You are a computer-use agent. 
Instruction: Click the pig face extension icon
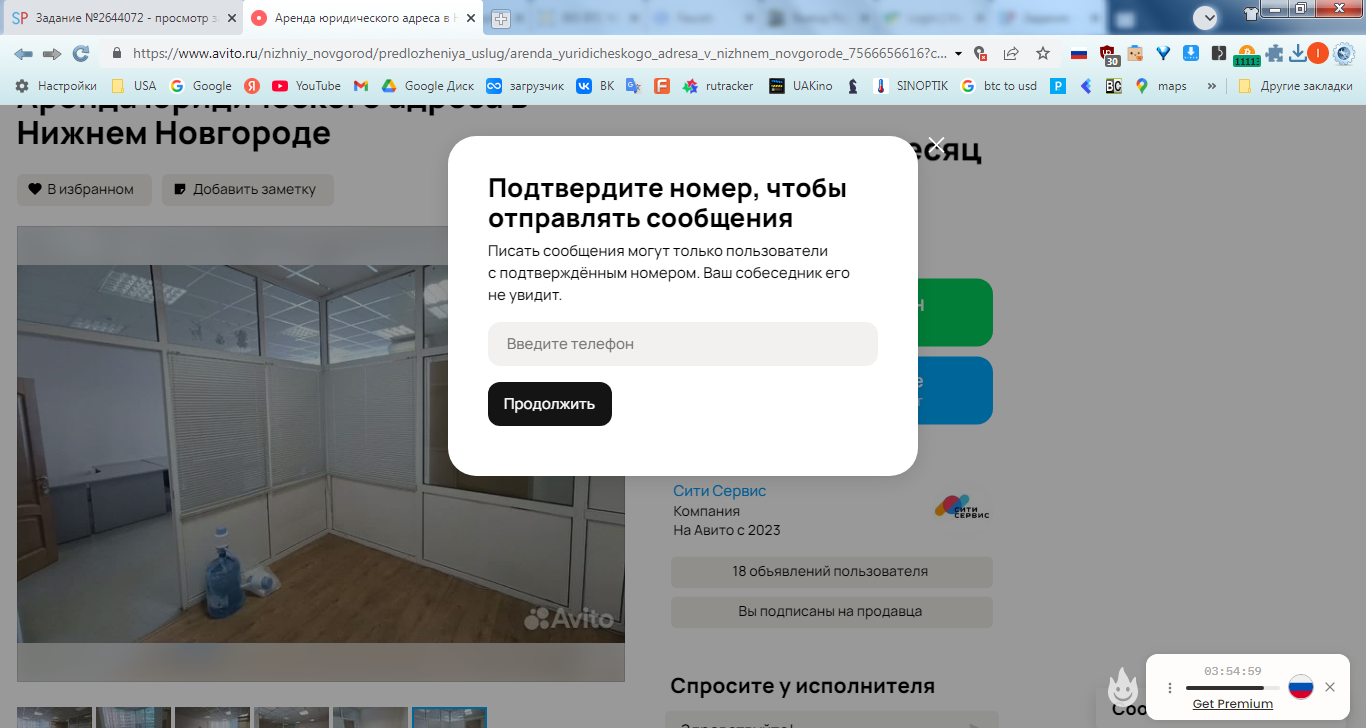point(1135,53)
